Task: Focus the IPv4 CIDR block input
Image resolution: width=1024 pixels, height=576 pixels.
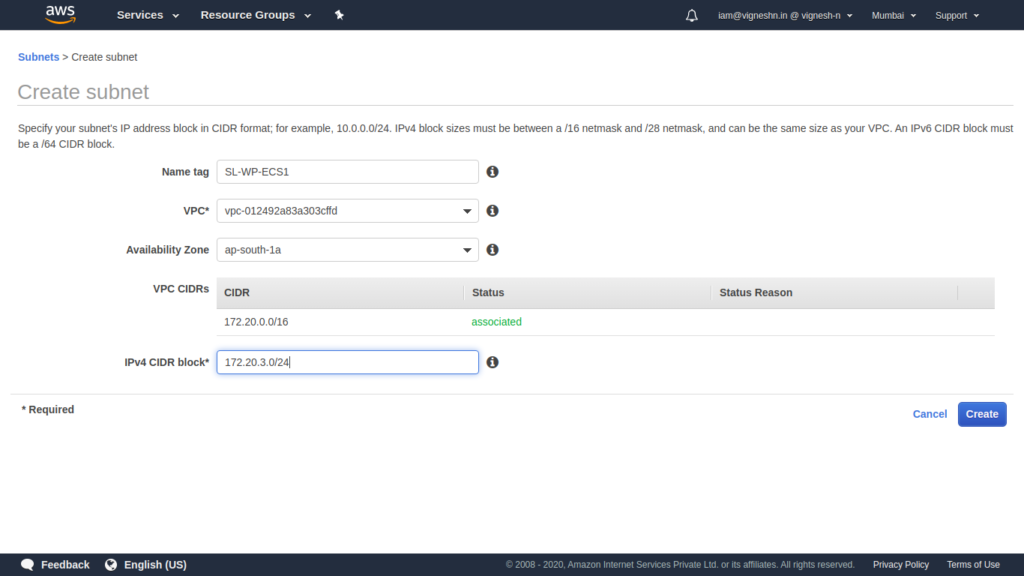Action: [x=347, y=362]
